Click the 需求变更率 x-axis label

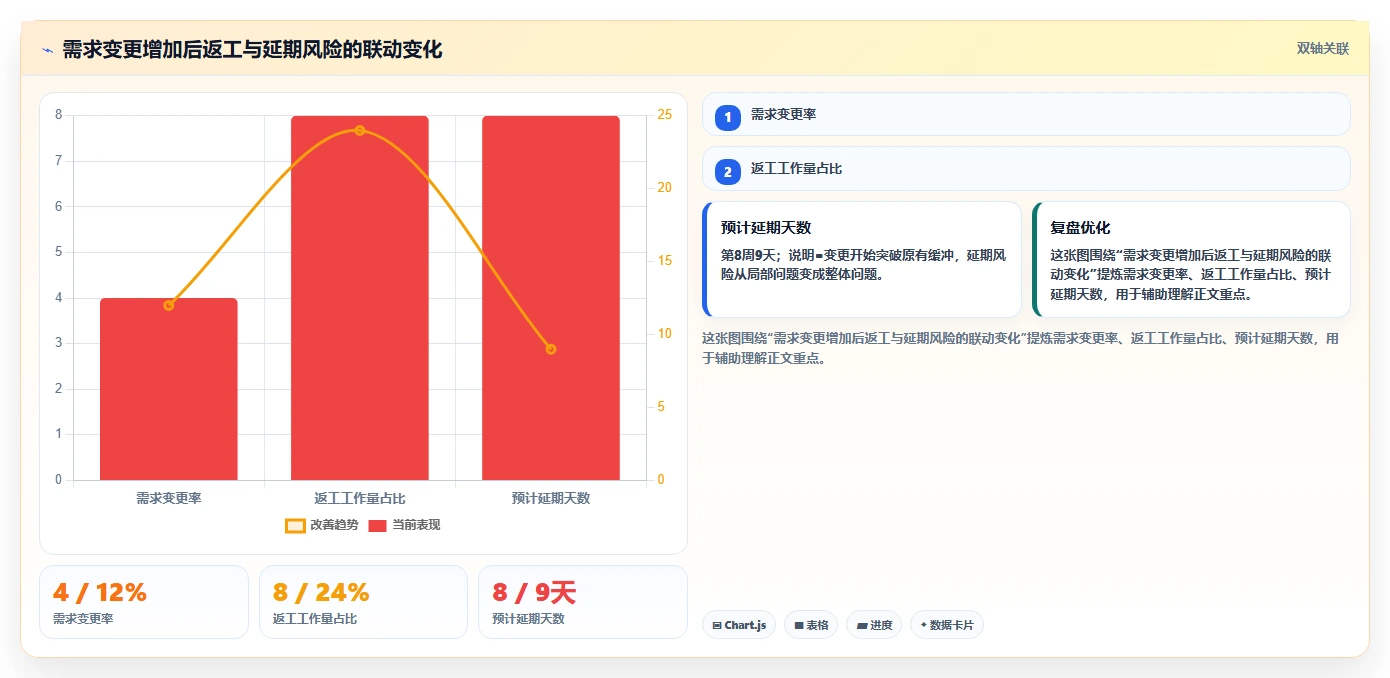[169, 498]
